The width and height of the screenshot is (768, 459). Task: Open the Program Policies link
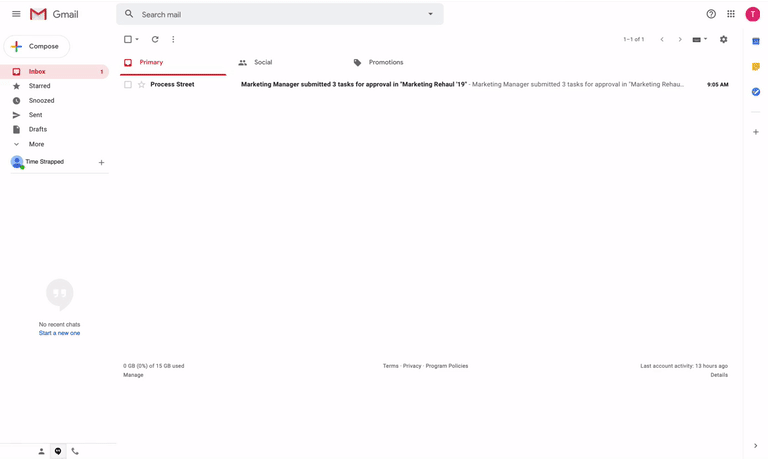pyautogui.click(x=447, y=366)
